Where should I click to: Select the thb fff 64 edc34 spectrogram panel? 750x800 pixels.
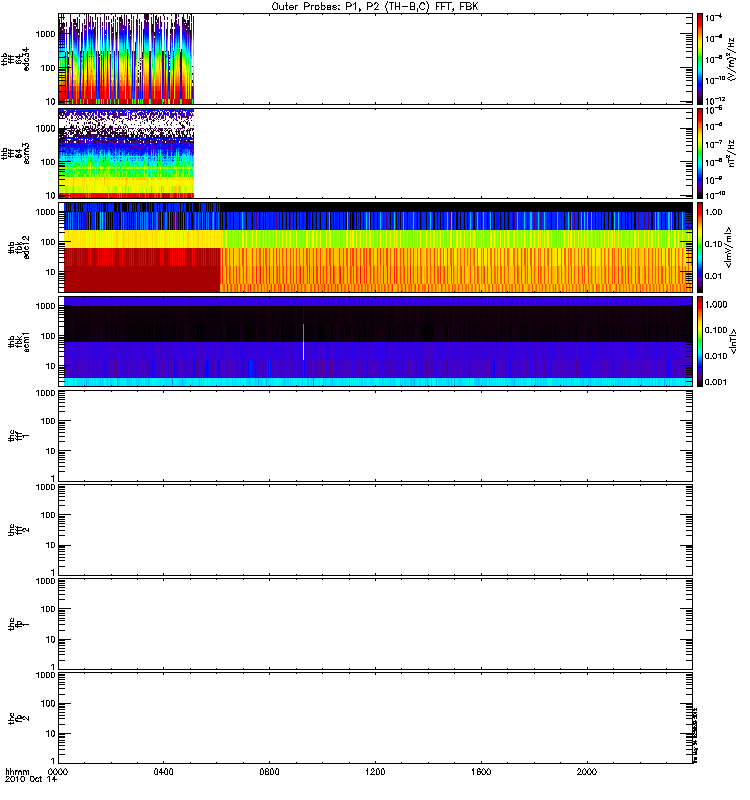click(375, 59)
